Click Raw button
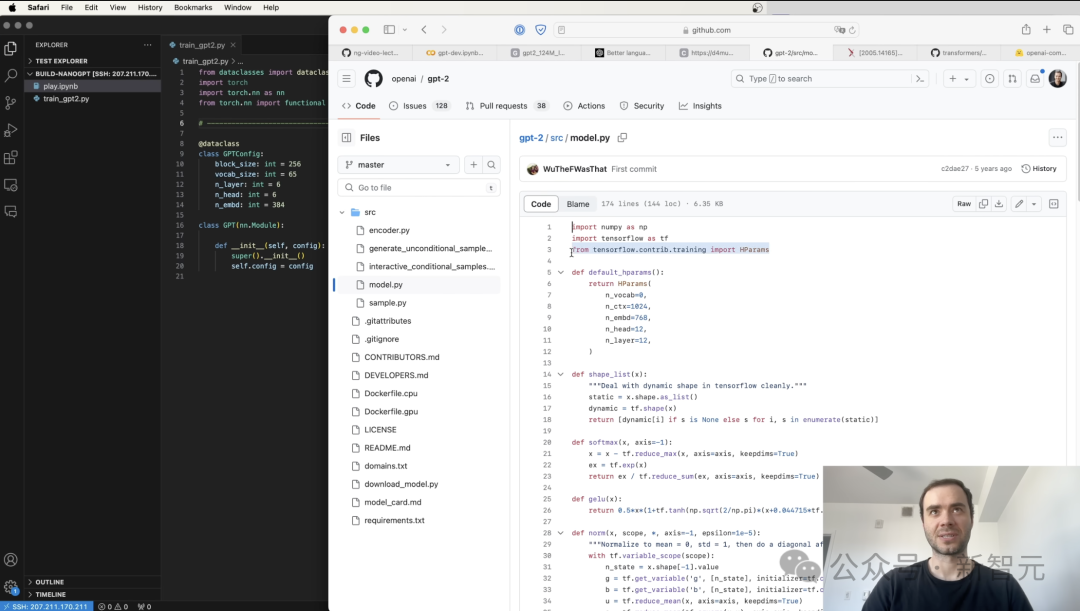This screenshot has height=611, width=1080. (964, 204)
